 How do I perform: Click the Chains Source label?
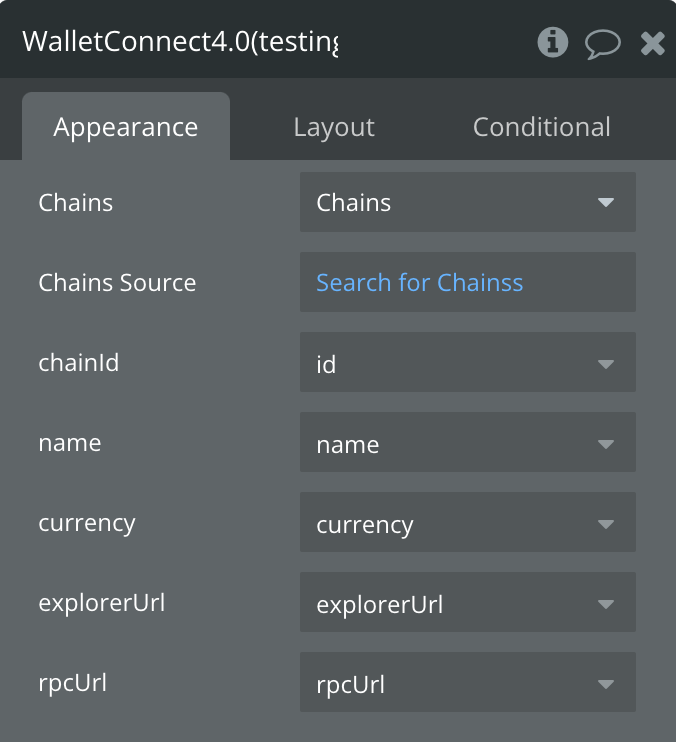click(117, 283)
